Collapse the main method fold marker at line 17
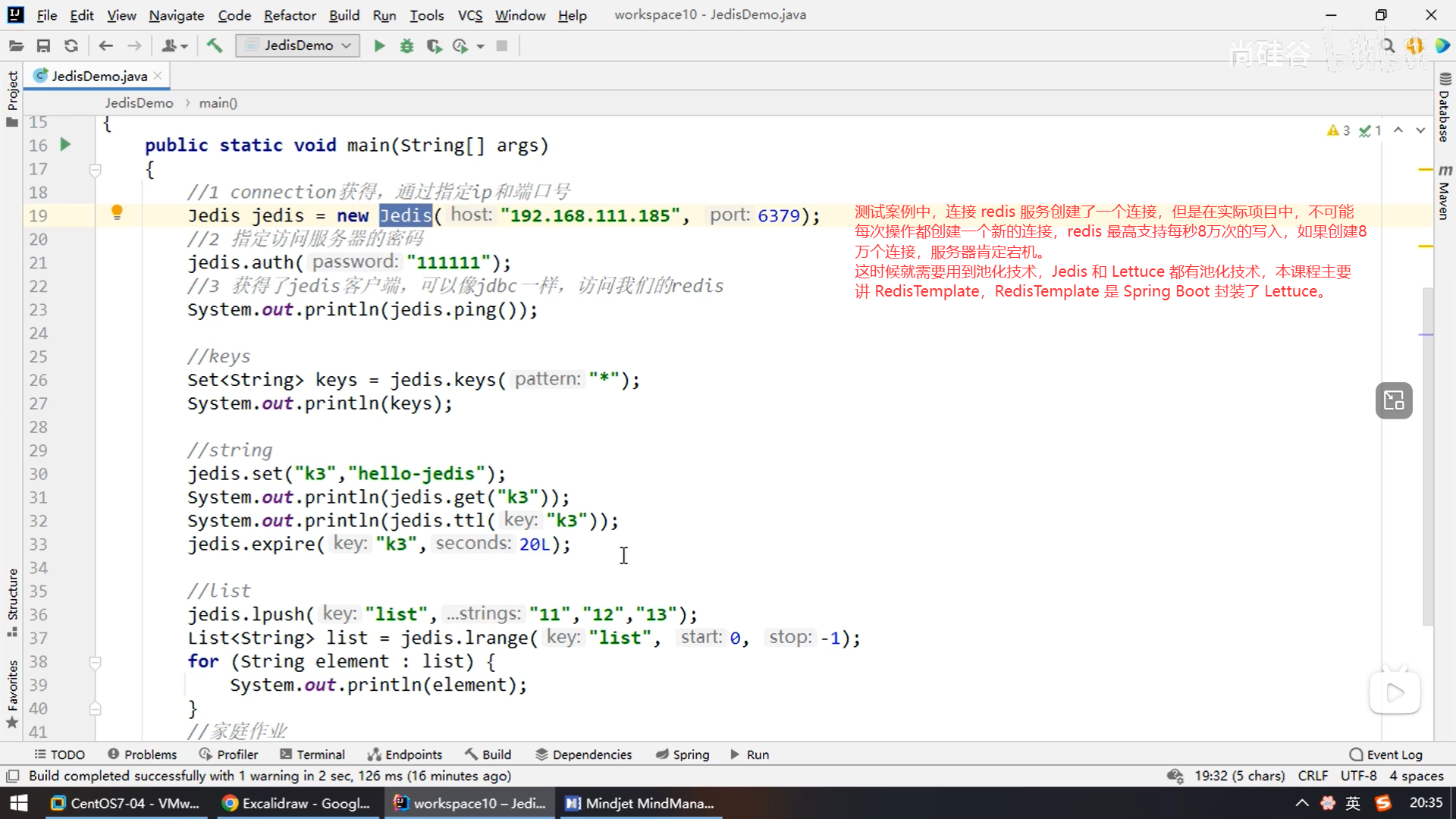 point(96,169)
